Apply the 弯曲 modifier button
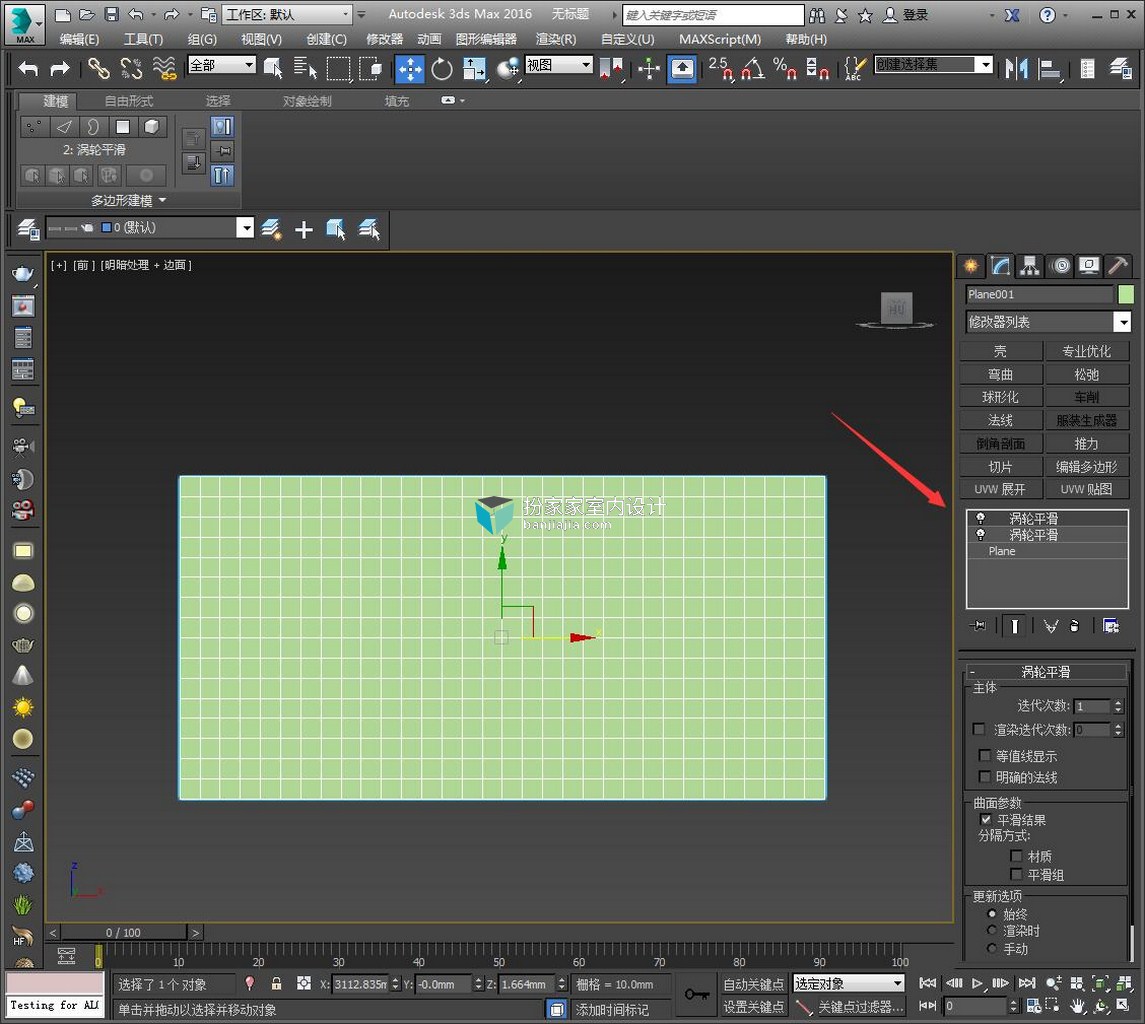Image resolution: width=1145 pixels, height=1024 pixels. (1000, 375)
